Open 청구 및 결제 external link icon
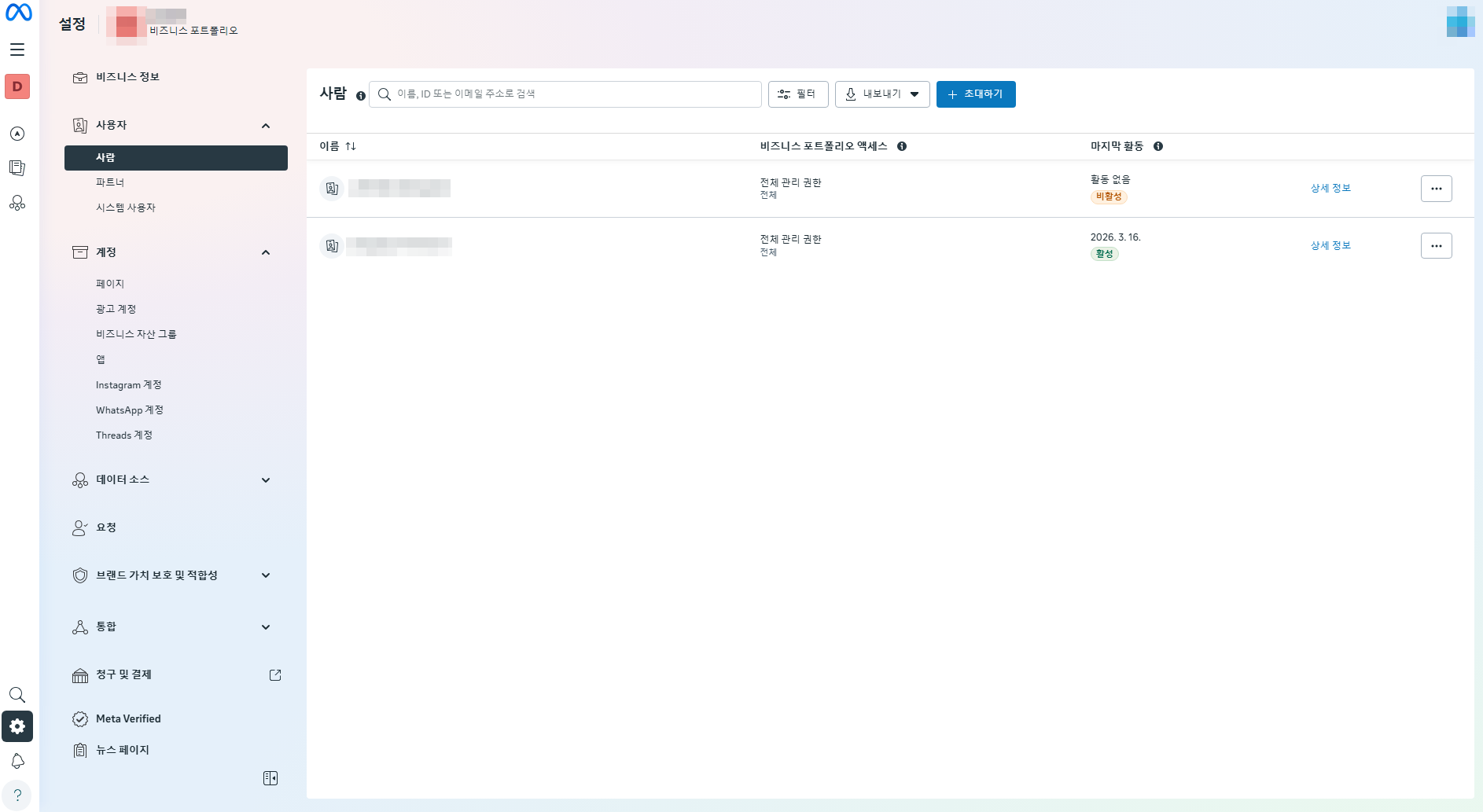 pyautogui.click(x=275, y=675)
